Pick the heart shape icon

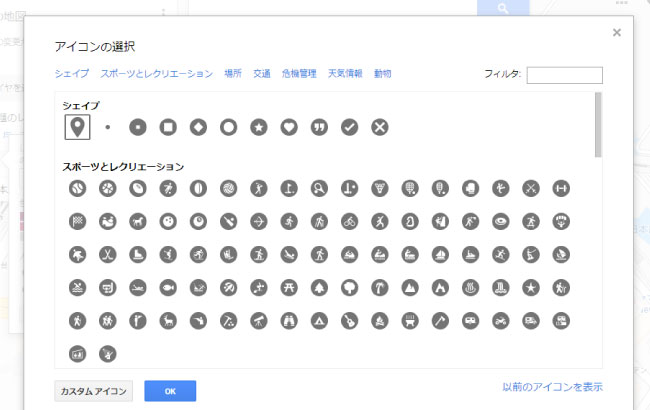pyautogui.click(x=289, y=127)
